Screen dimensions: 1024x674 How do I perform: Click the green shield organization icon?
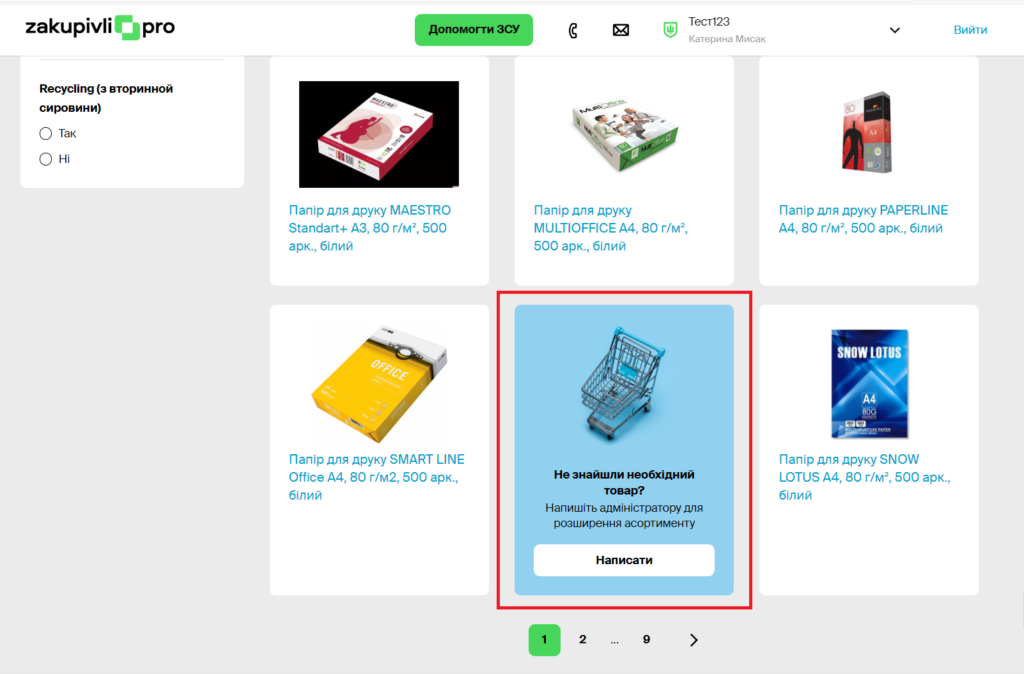(670, 30)
